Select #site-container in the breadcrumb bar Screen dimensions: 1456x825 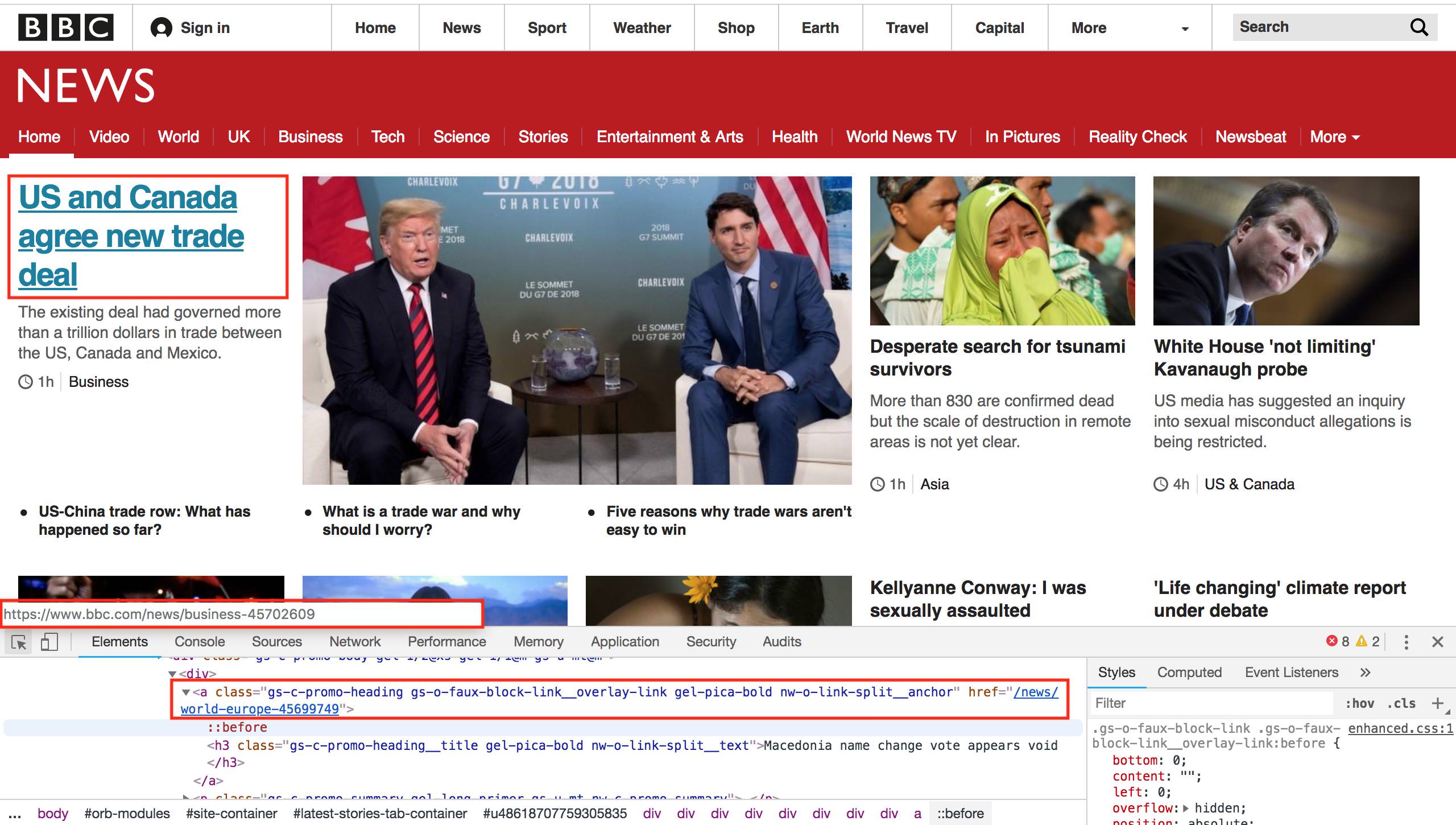[x=231, y=814]
